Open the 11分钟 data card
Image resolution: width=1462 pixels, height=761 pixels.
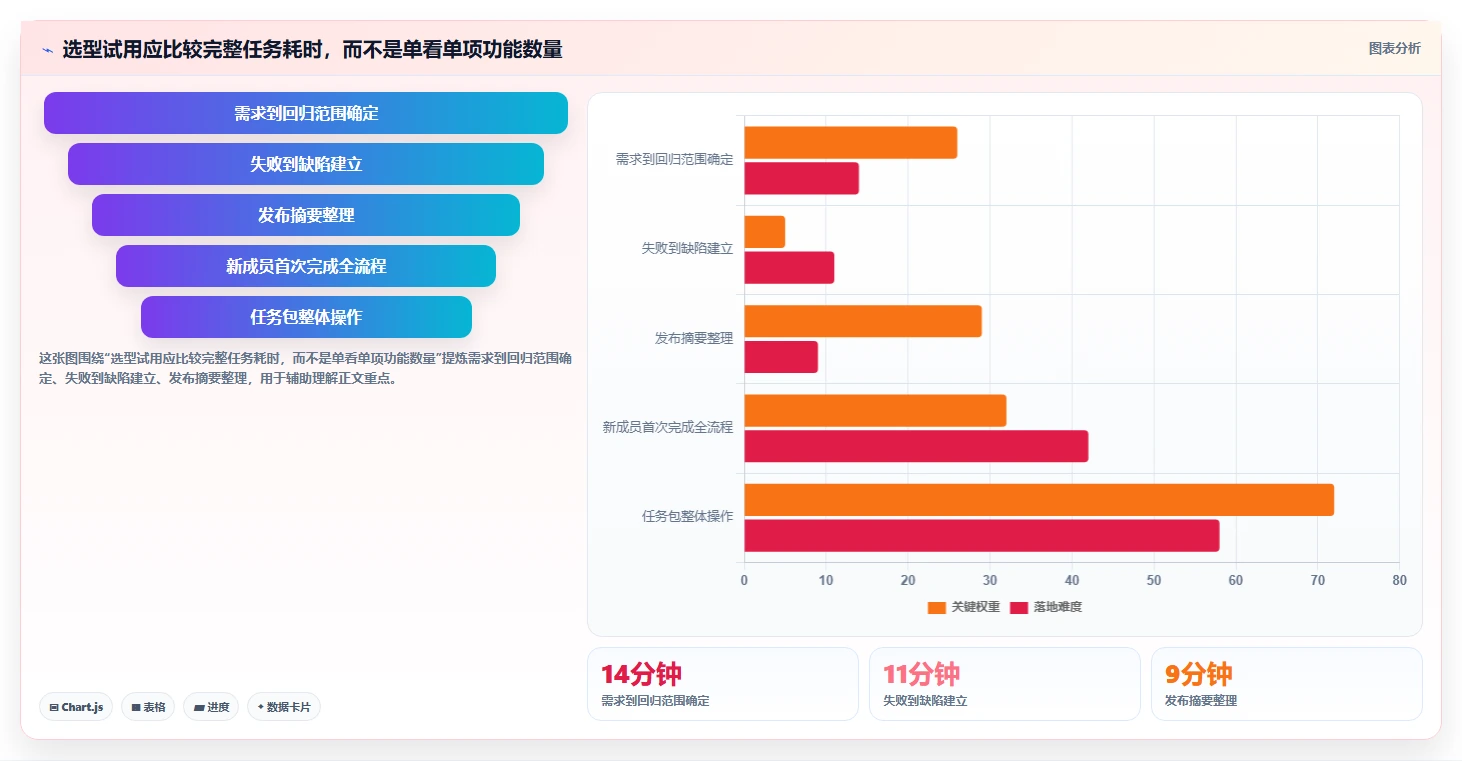[1004, 684]
